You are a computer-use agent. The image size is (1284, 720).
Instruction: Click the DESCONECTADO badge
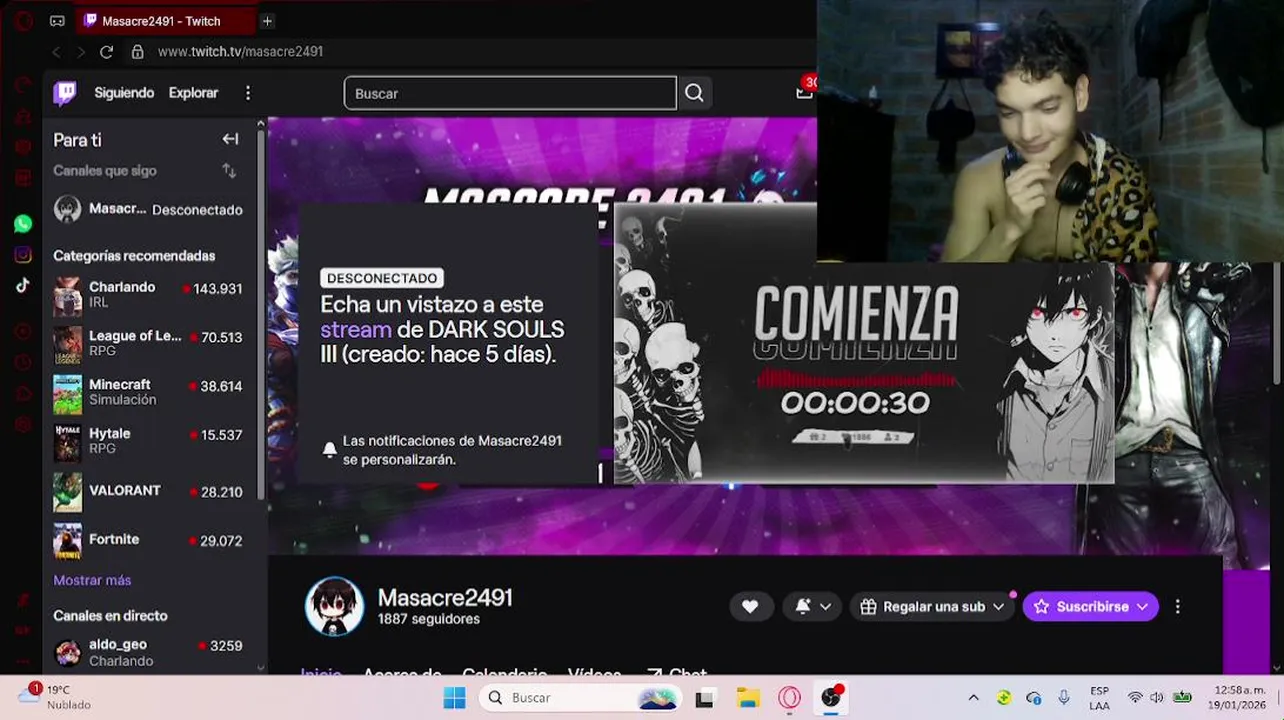pyautogui.click(x=382, y=278)
